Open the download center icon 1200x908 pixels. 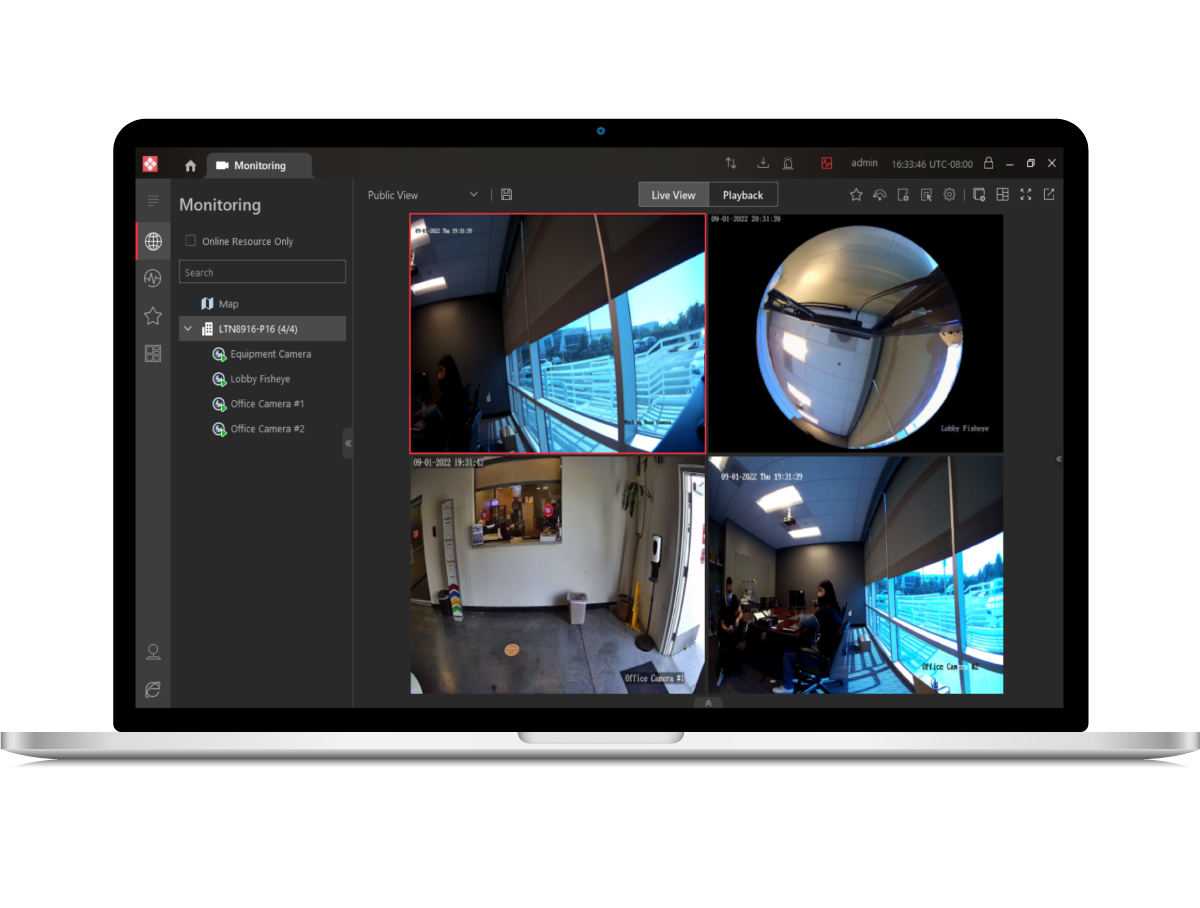click(763, 163)
